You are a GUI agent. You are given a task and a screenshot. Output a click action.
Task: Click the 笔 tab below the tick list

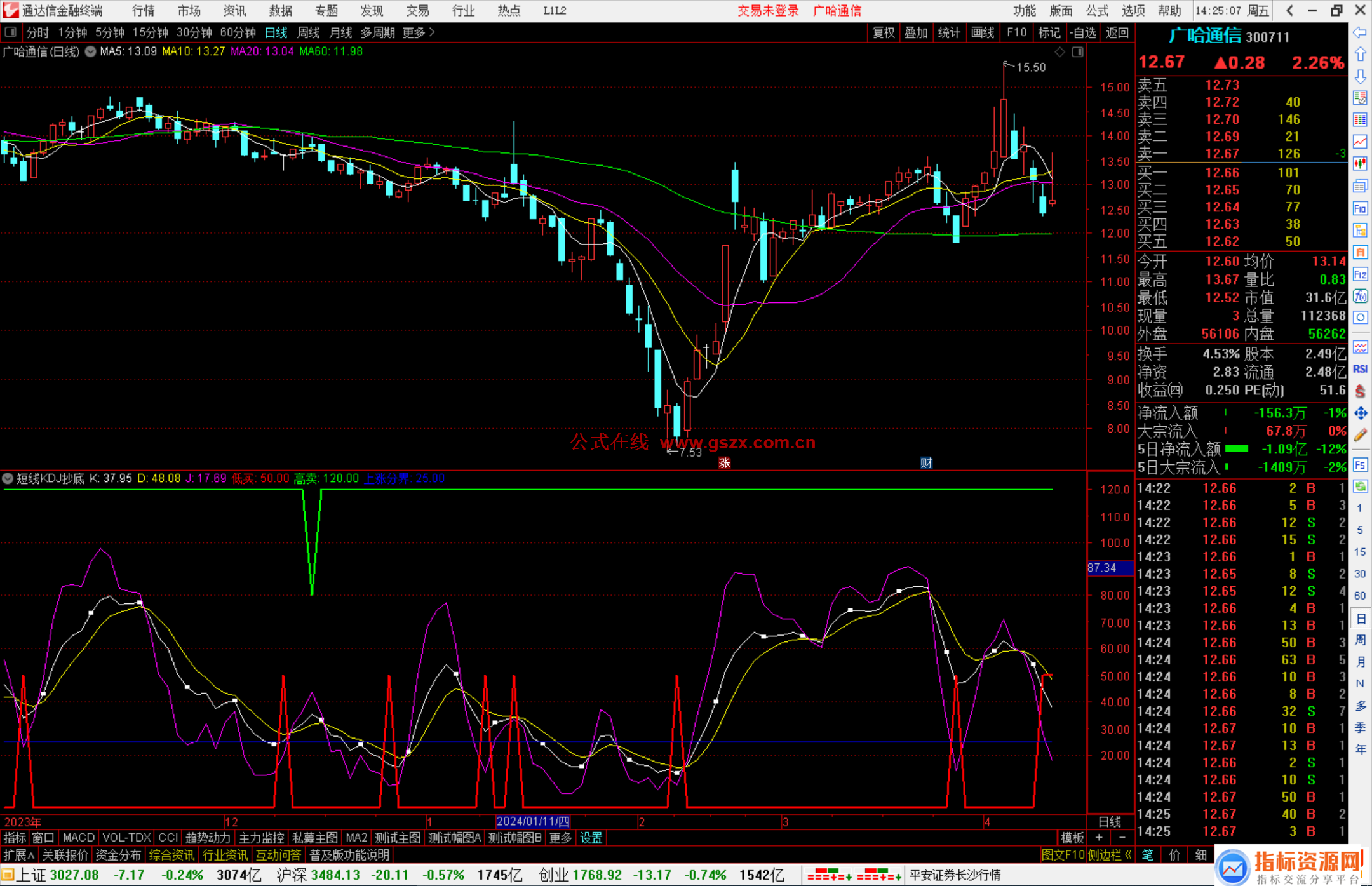pyautogui.click(x=1147, y=855)
